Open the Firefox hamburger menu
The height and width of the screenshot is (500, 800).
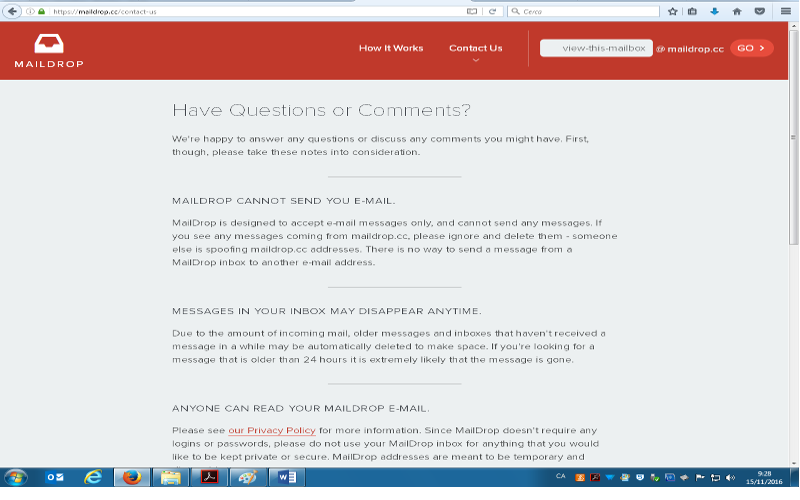pos(786,11)
